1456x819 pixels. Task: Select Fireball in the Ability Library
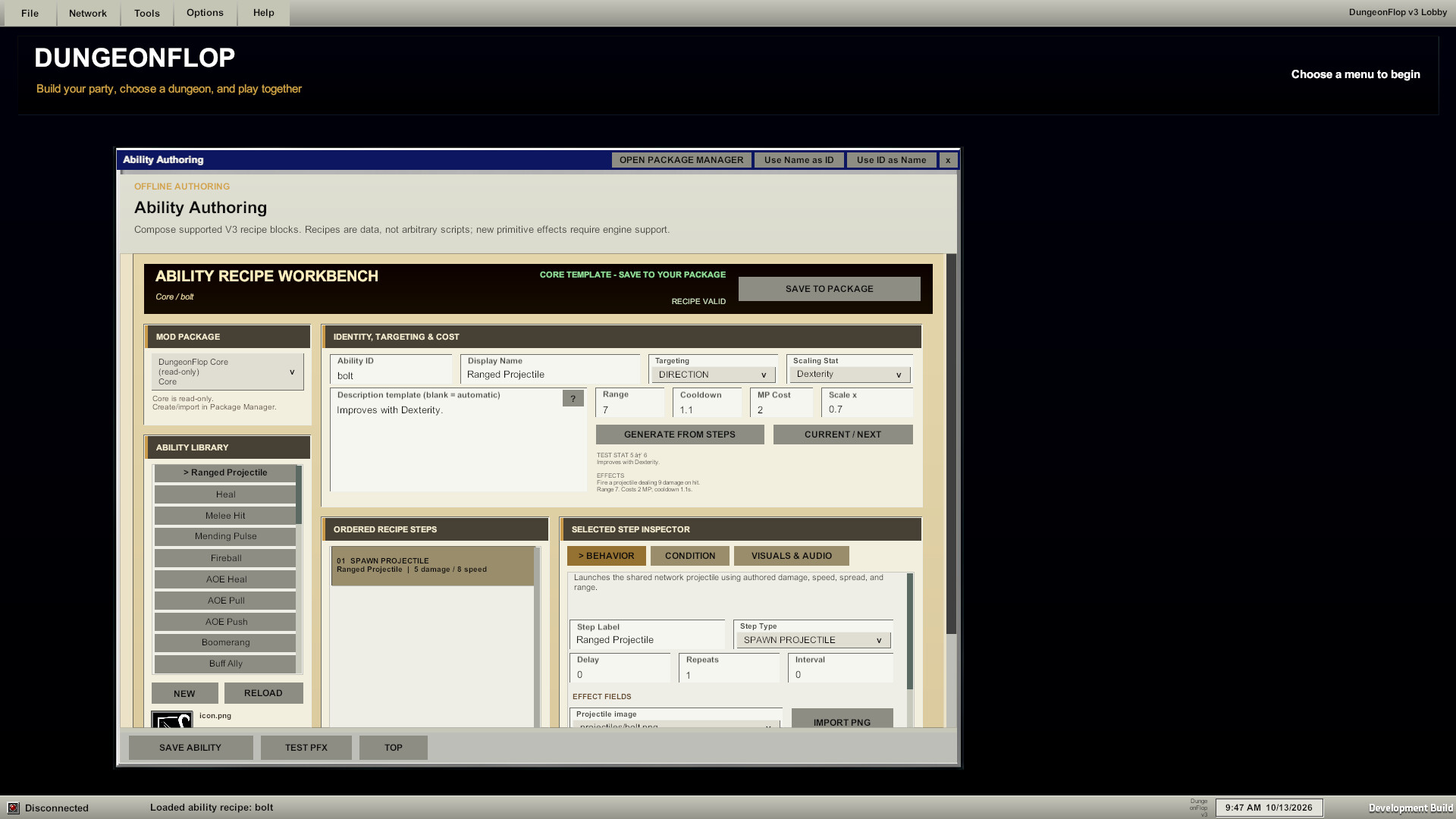pyautogui.click(x=225, y=558)
